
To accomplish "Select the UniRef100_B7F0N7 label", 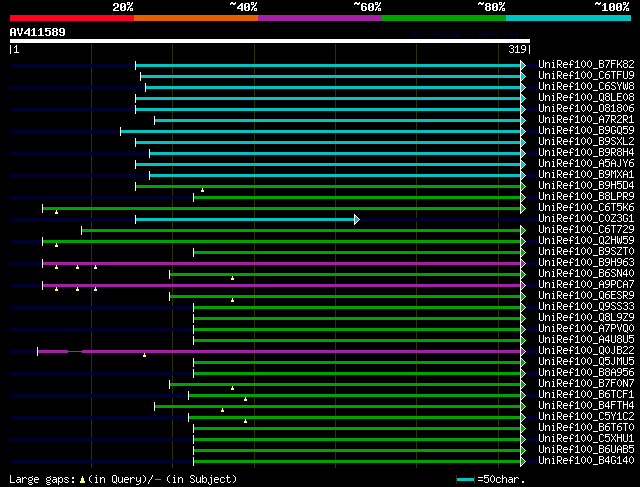I will point(586,384).
